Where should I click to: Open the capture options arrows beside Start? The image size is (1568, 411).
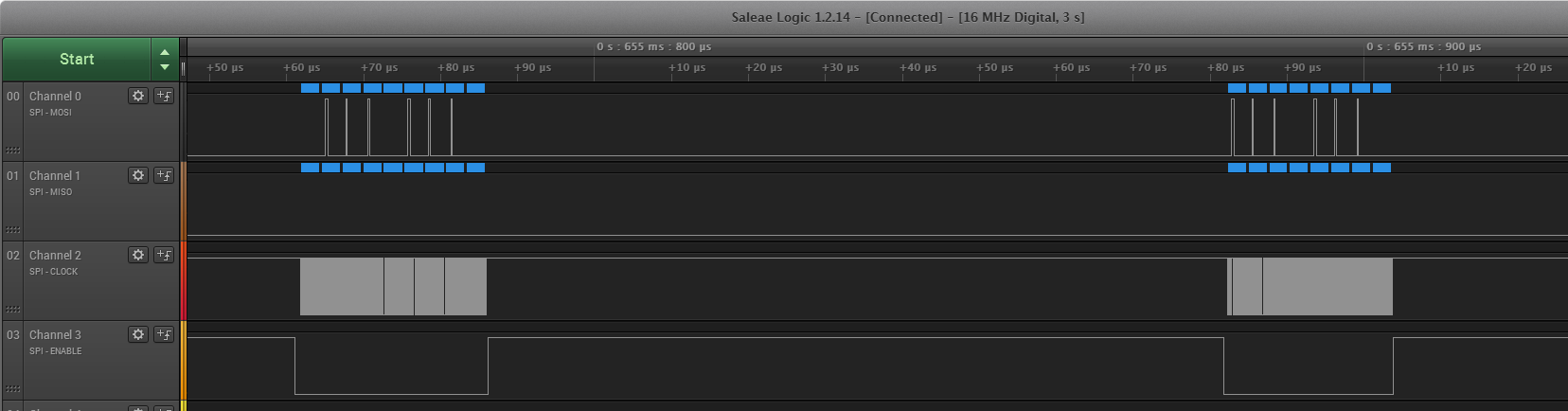click(165, 60)
